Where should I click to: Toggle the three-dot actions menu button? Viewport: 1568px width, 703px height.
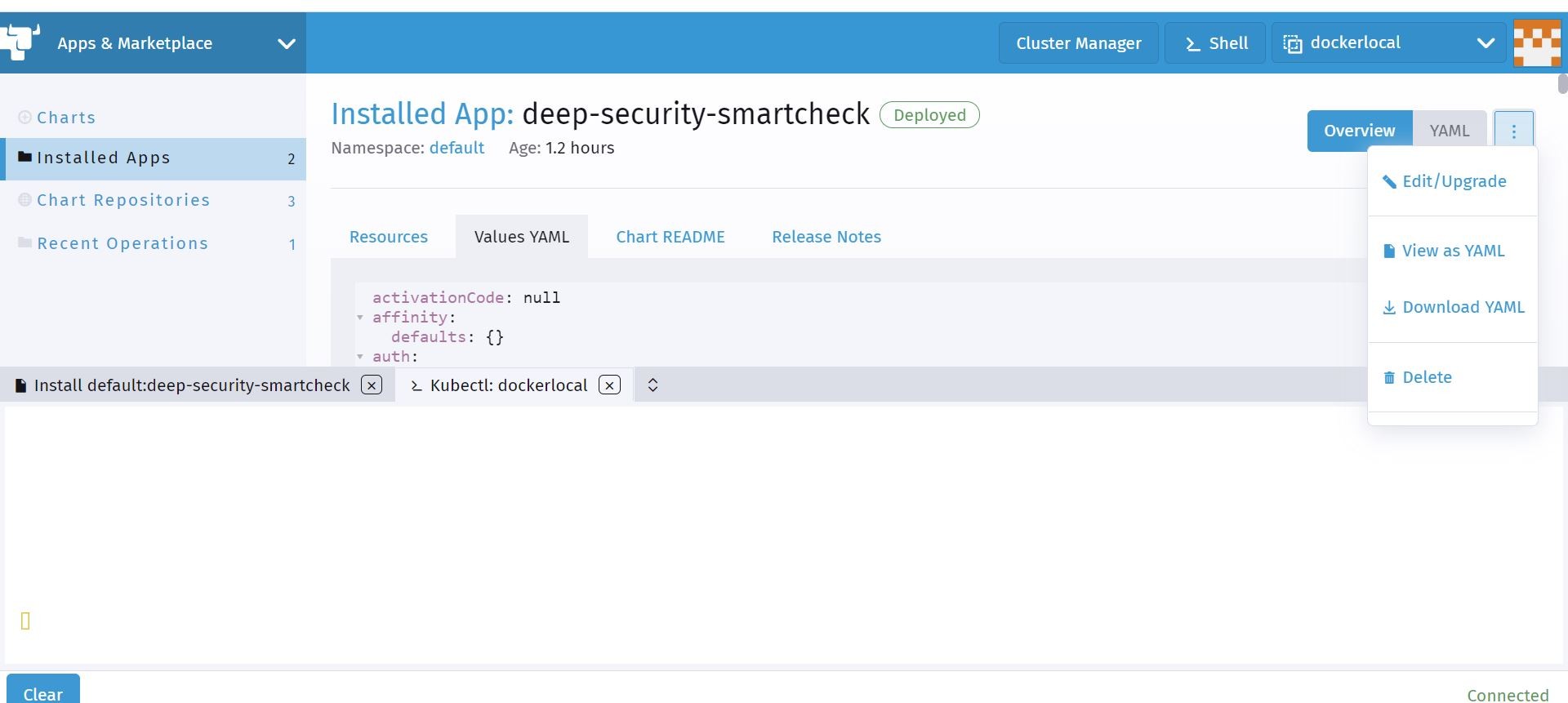[1513, 131]
